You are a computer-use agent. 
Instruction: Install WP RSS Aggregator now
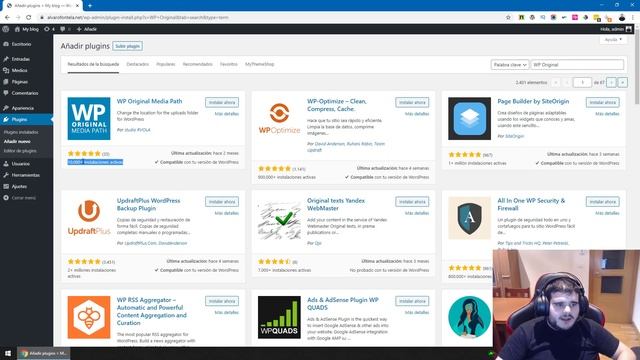point(222,301)
